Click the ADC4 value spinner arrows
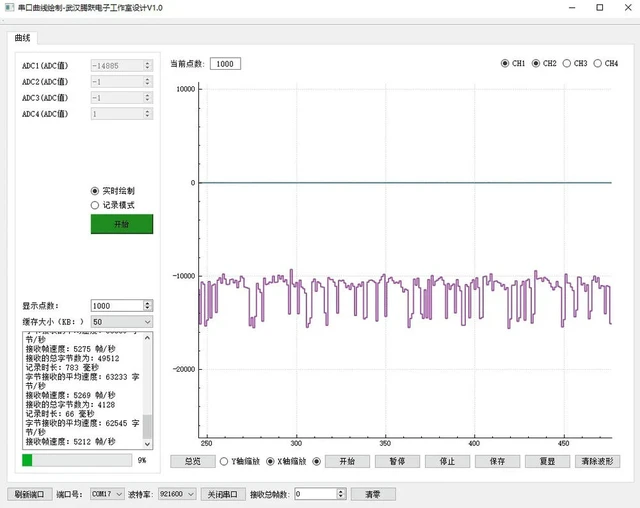Viewport: 640px width, 508px height. coord(147,114)
